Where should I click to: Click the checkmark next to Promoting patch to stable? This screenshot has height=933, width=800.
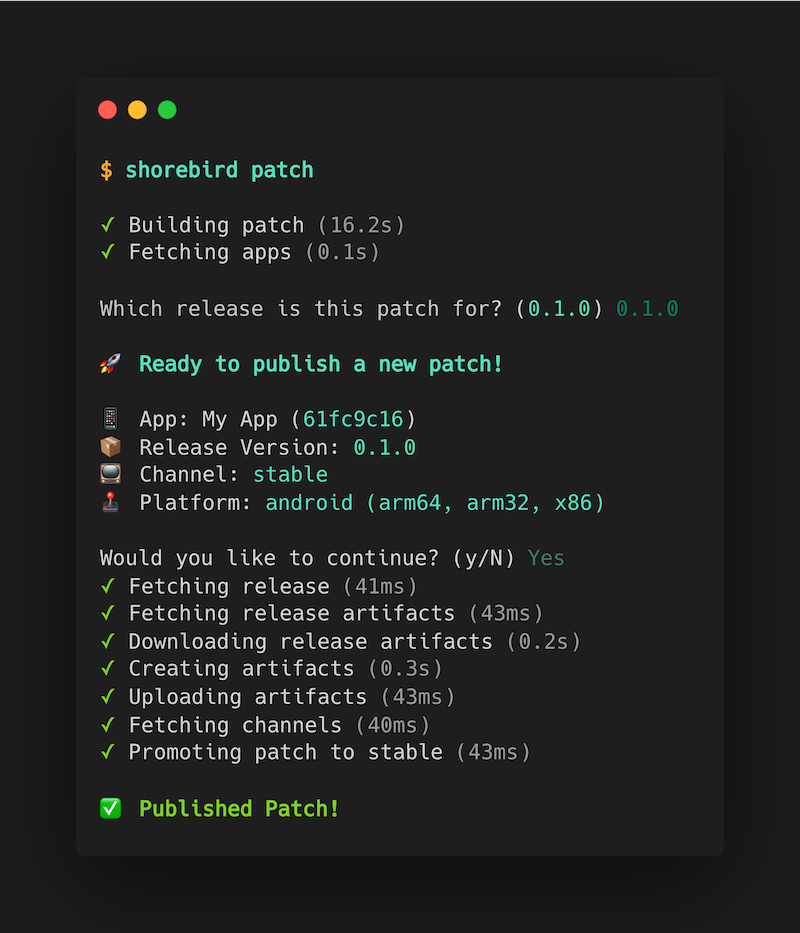(107, 752)
